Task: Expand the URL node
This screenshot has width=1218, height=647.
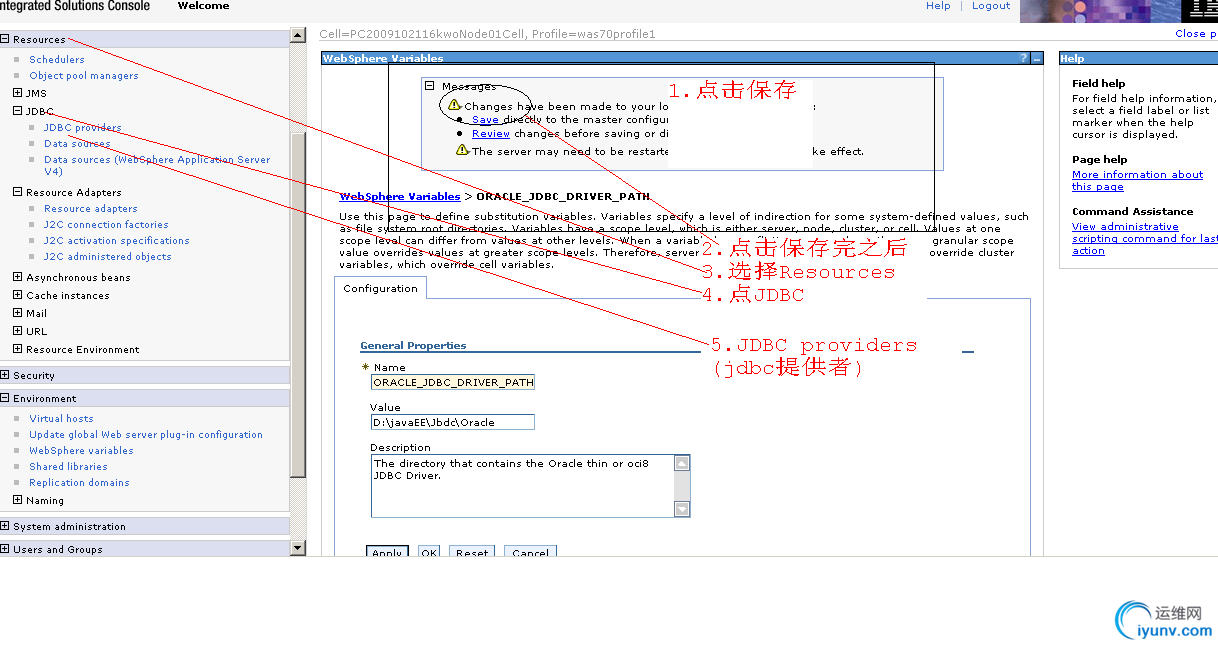Action: [x=17, y=331]
